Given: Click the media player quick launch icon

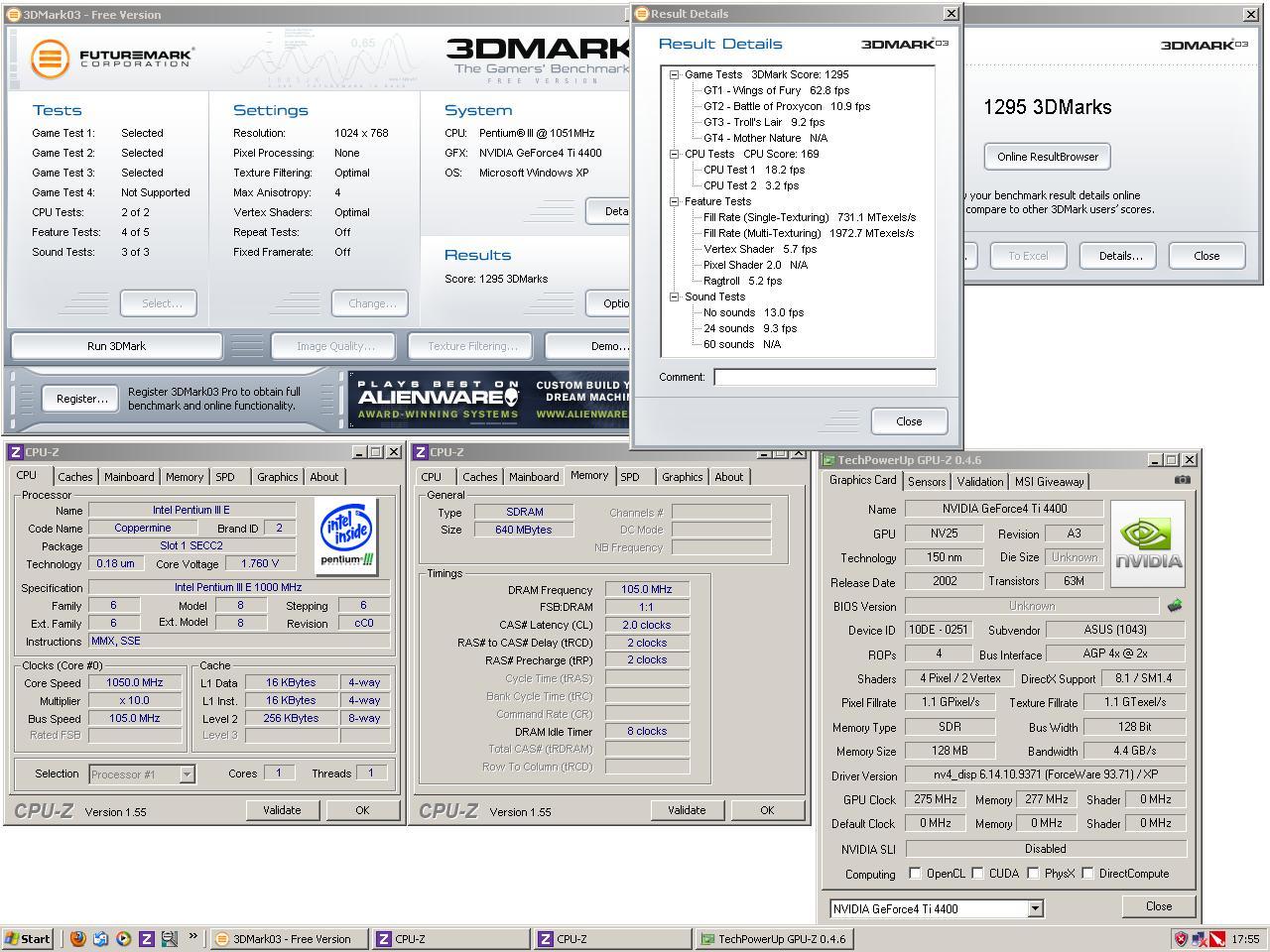Looking at the screenshot, I should [123, 938].
